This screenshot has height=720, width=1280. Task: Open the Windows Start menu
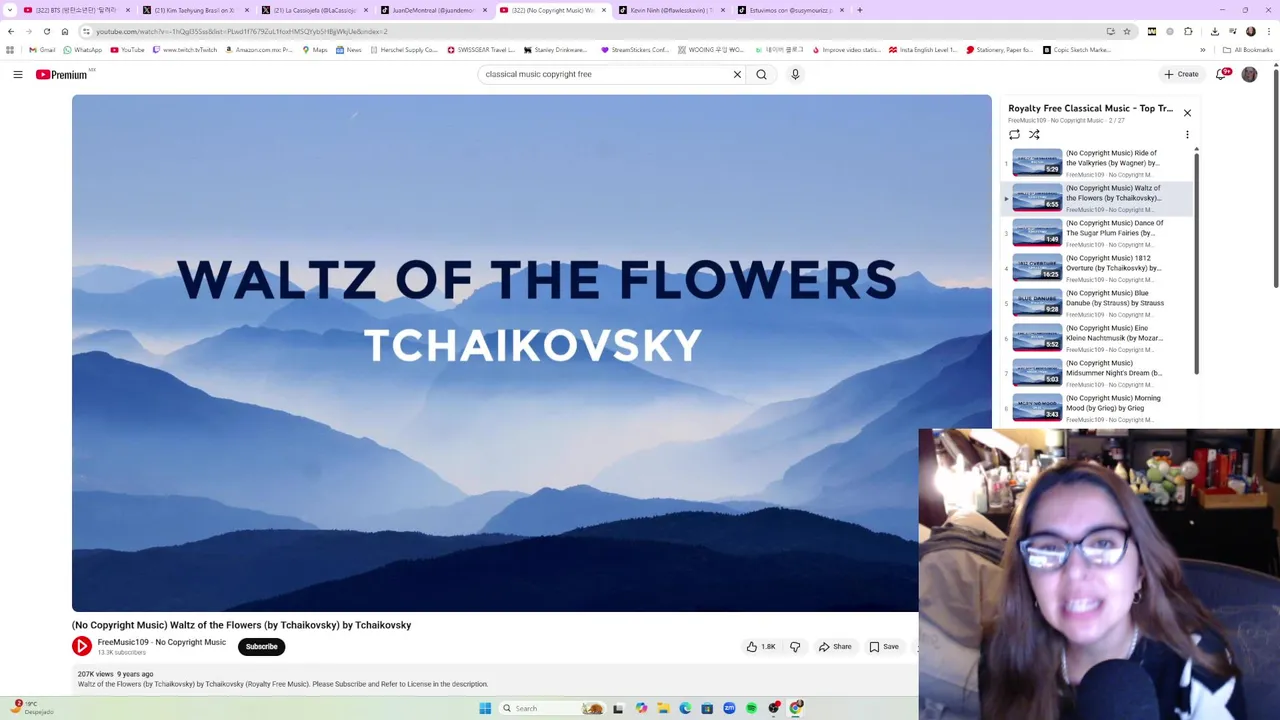tap(485, 708)
